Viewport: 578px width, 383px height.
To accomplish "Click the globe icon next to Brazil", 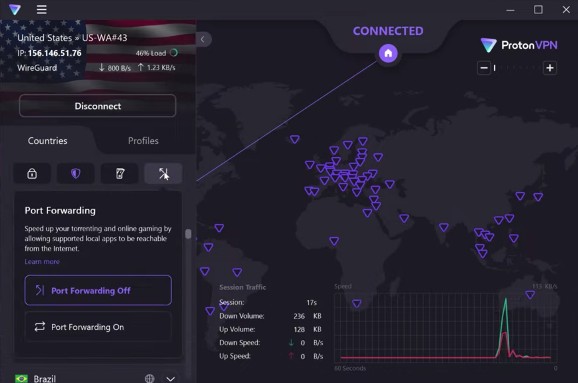I will tap(150, 379).
